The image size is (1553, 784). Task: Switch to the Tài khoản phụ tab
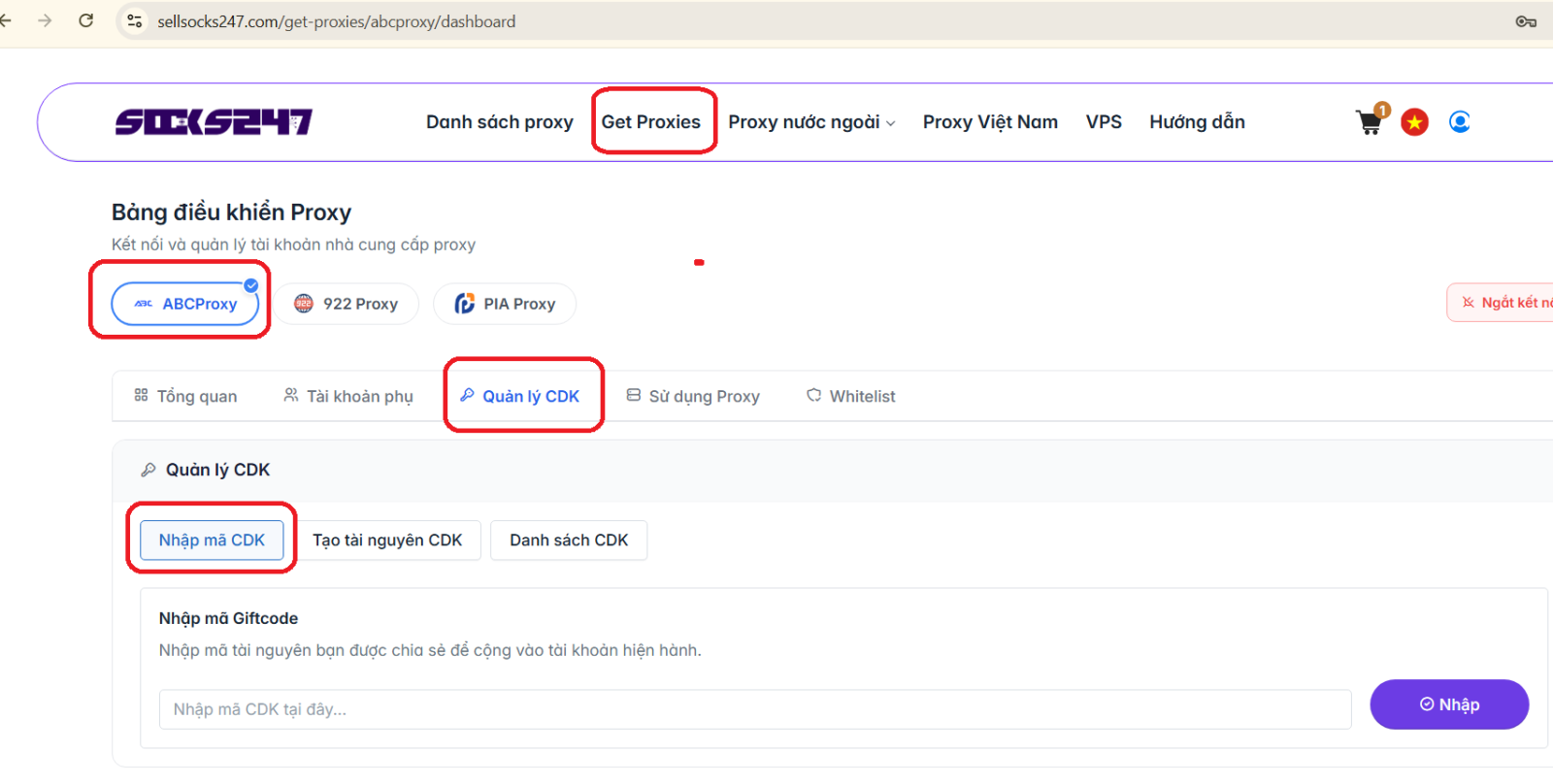click(x=348, y=396)
